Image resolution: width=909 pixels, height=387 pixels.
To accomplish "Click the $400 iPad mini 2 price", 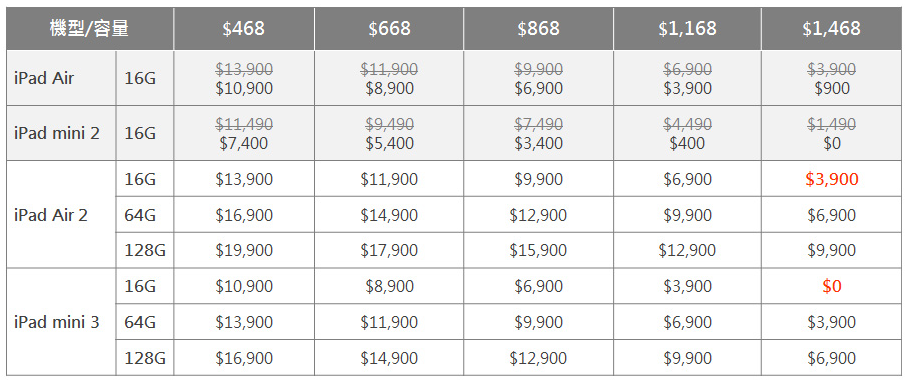I will [x=687, y=143].
